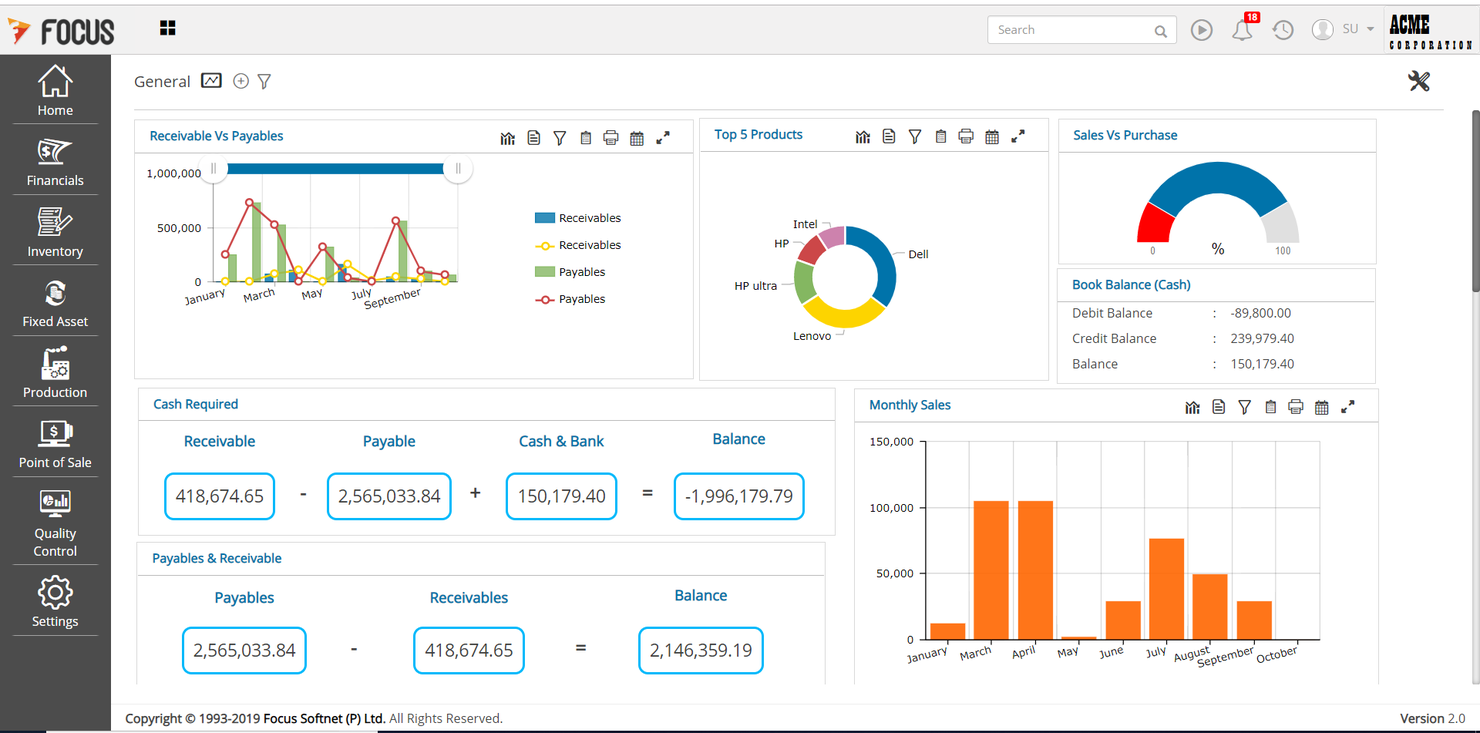Expand Monthly Sales to full screen
The height and width of the screenshot is (733, 1480).
(x=1348, y=407)
